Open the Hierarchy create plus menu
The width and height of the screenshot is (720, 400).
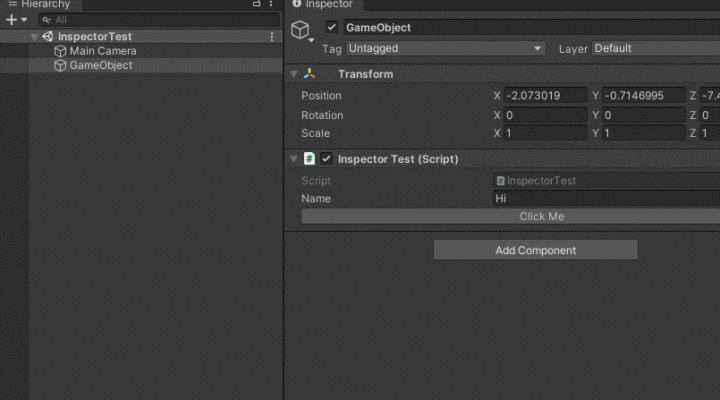point(16,20)
